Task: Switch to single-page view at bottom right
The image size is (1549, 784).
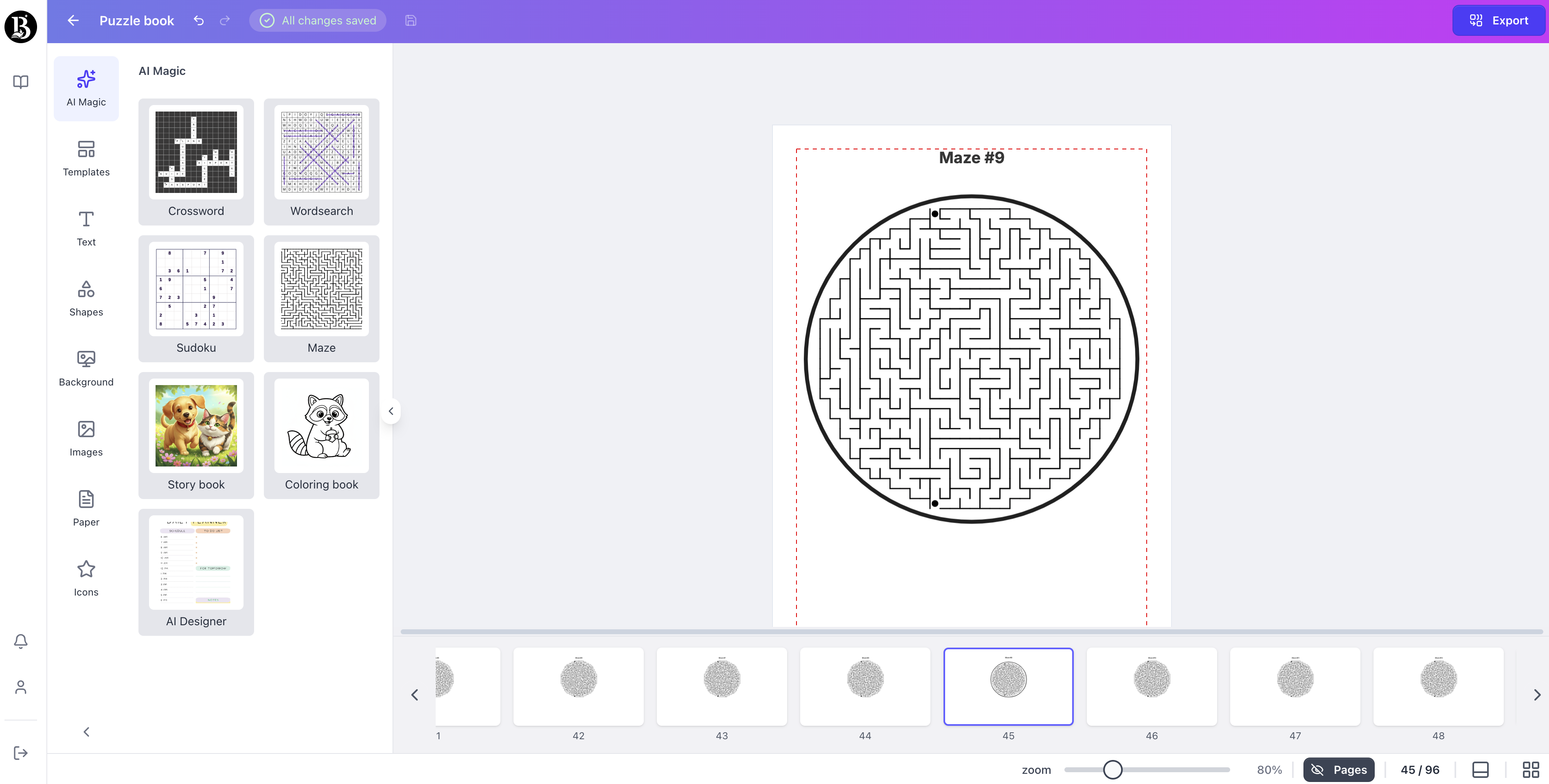Action: pyautogui.click(x=1480, y=770)
